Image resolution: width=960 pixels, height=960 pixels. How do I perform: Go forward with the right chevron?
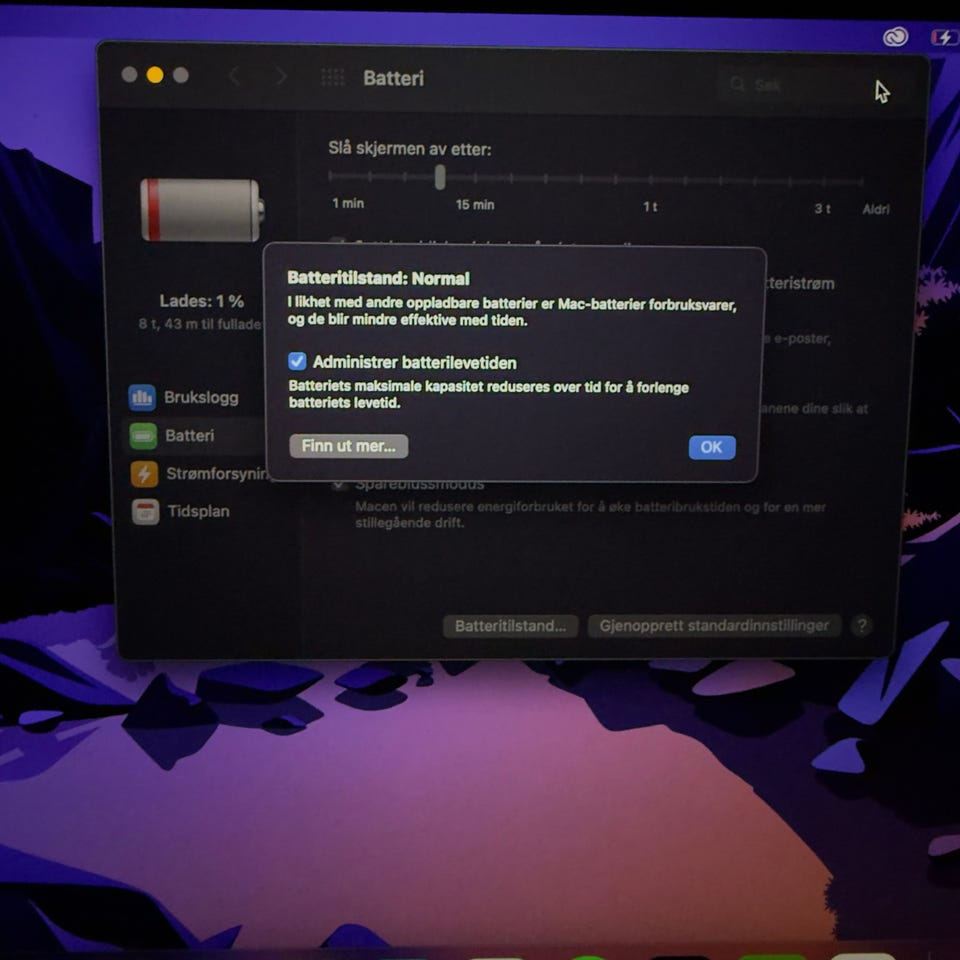pyautogui.click(x=281, y=77)
